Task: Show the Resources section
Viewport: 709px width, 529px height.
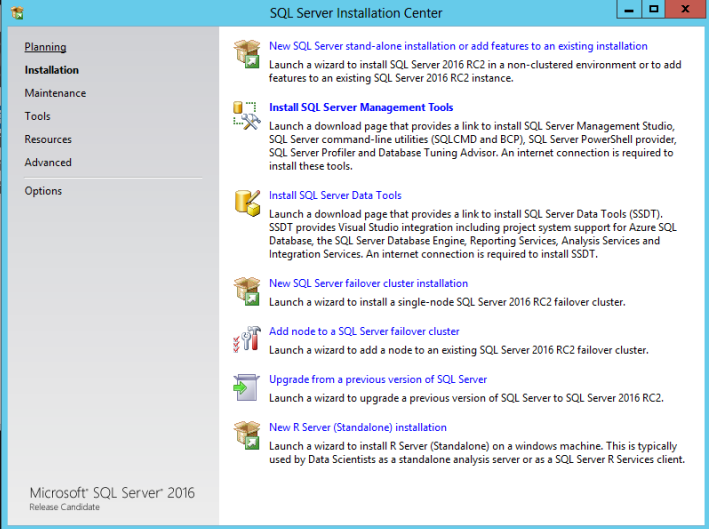Action: pyautogui.click(x=48, y=139)
